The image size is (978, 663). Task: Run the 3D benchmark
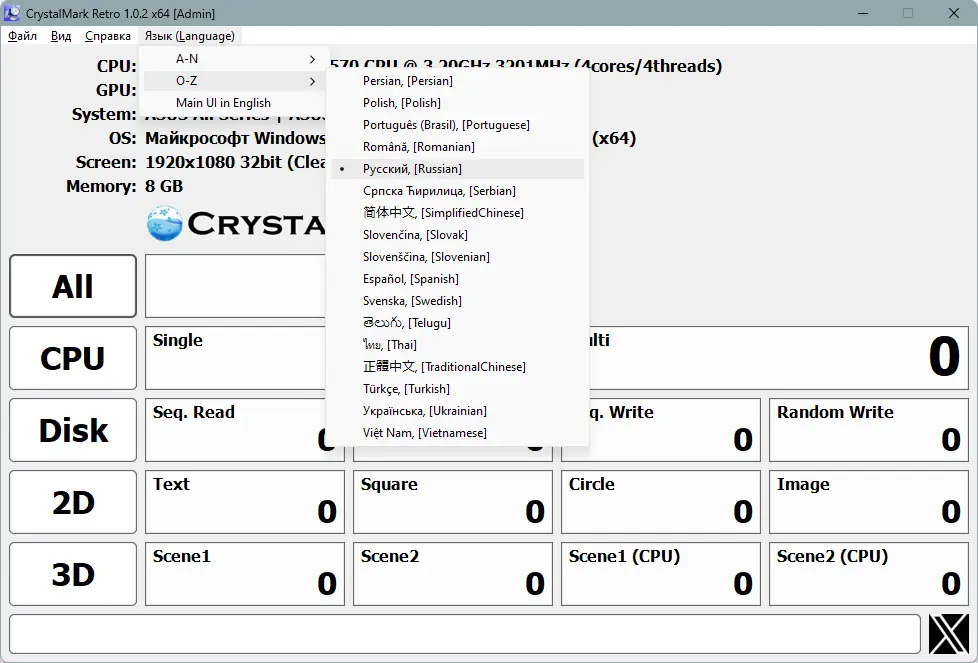[73, 574]
